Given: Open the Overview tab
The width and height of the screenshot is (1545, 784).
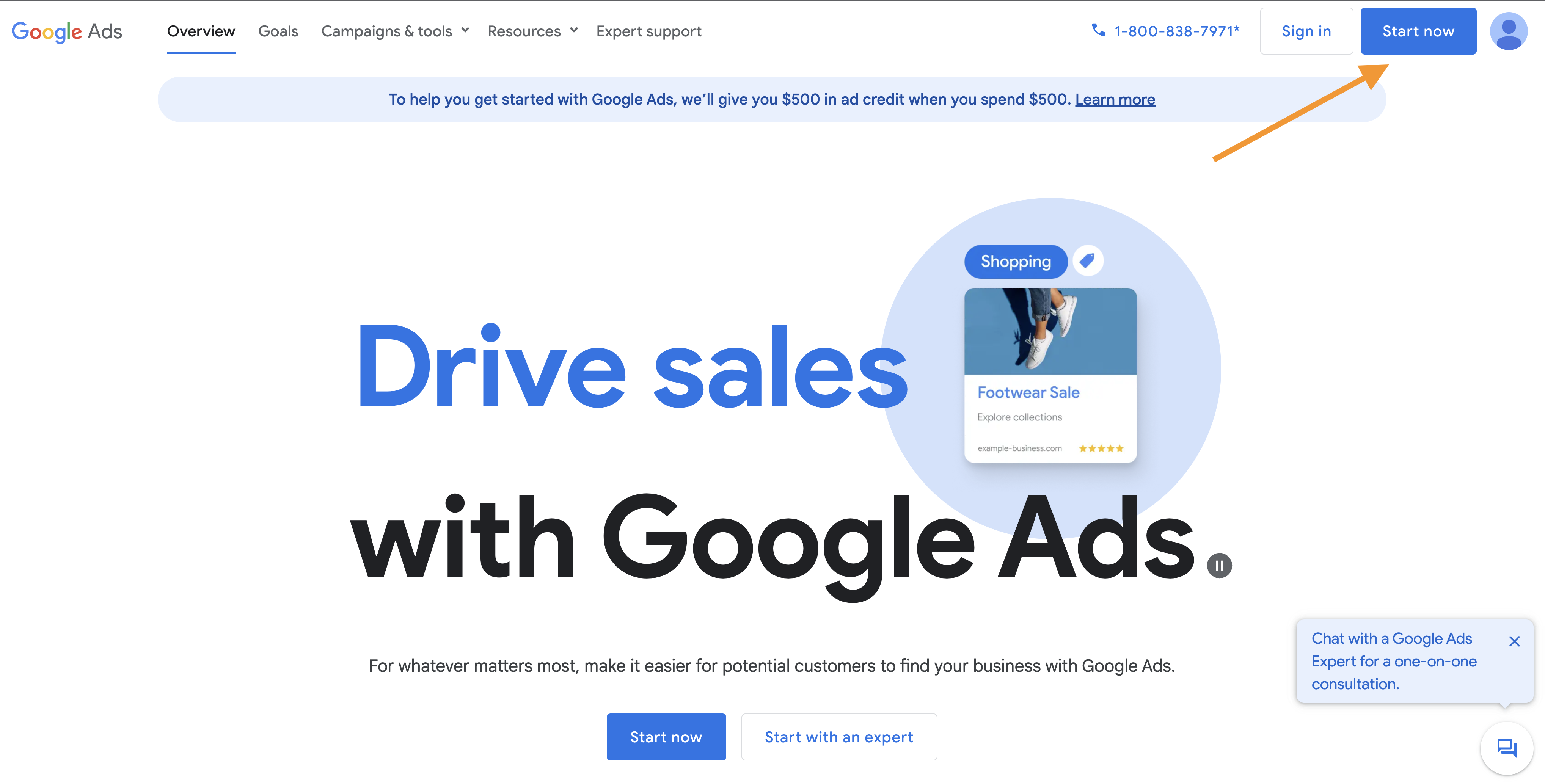Looking at the screenshot, I should pyautogui.click(x=201, y=31).
